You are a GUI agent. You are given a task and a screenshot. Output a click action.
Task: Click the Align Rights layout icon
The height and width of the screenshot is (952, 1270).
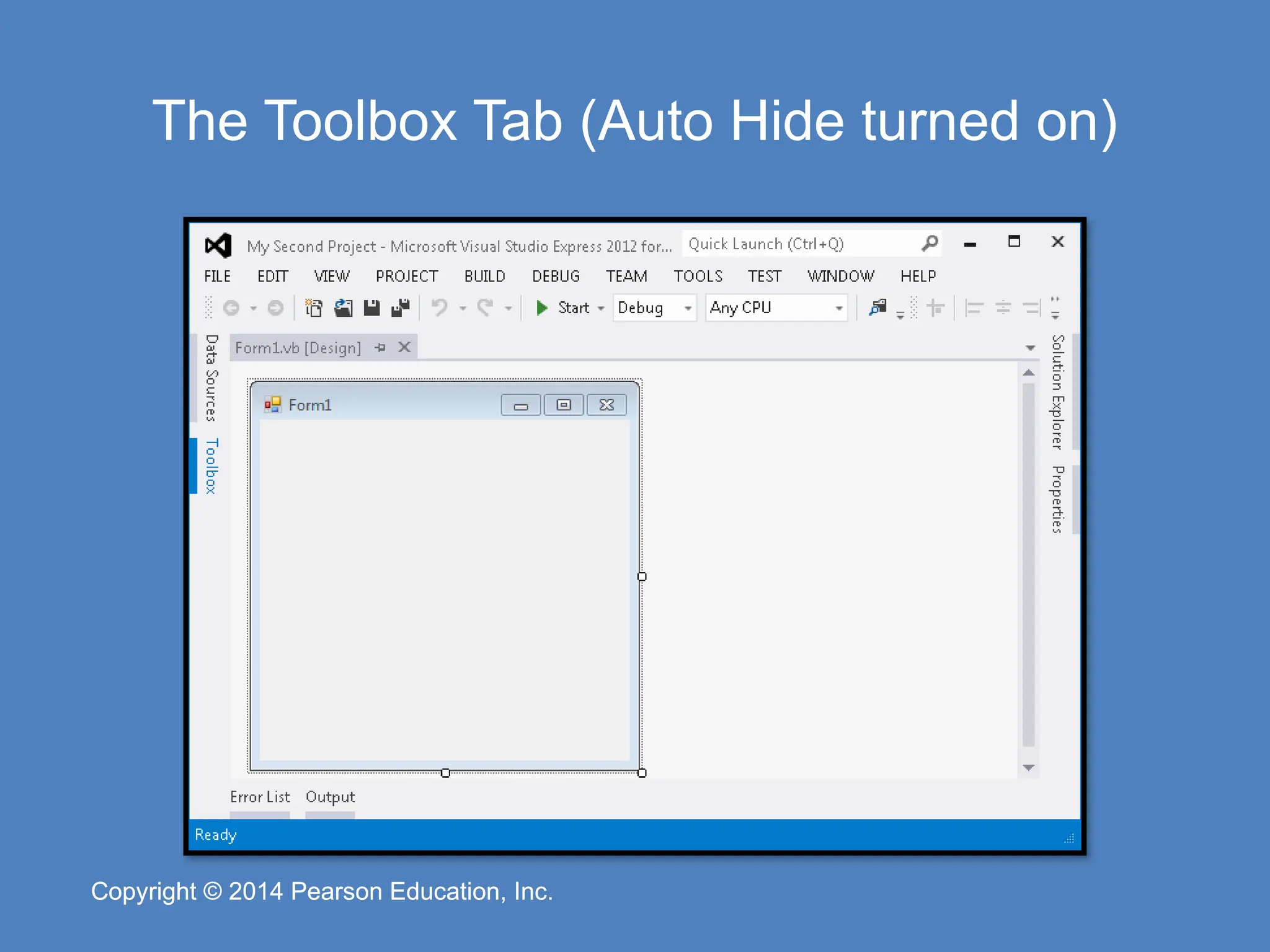pos(1032,307)
